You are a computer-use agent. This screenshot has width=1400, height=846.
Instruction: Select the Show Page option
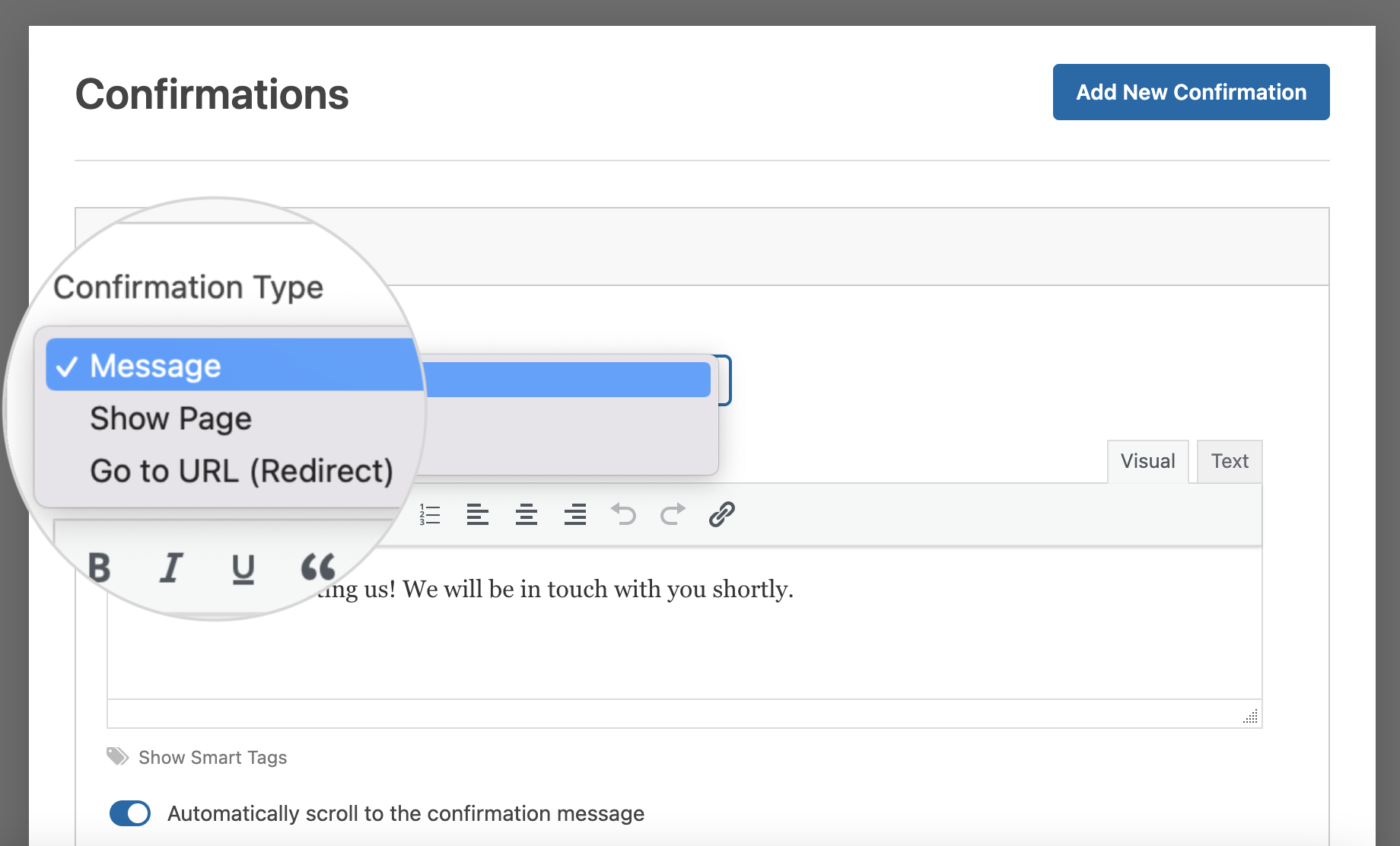(170, 418)
